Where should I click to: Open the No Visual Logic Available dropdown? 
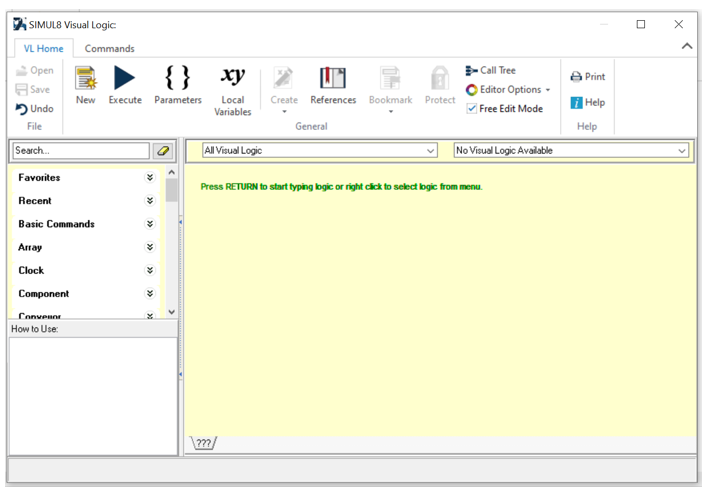coord(571,151)
